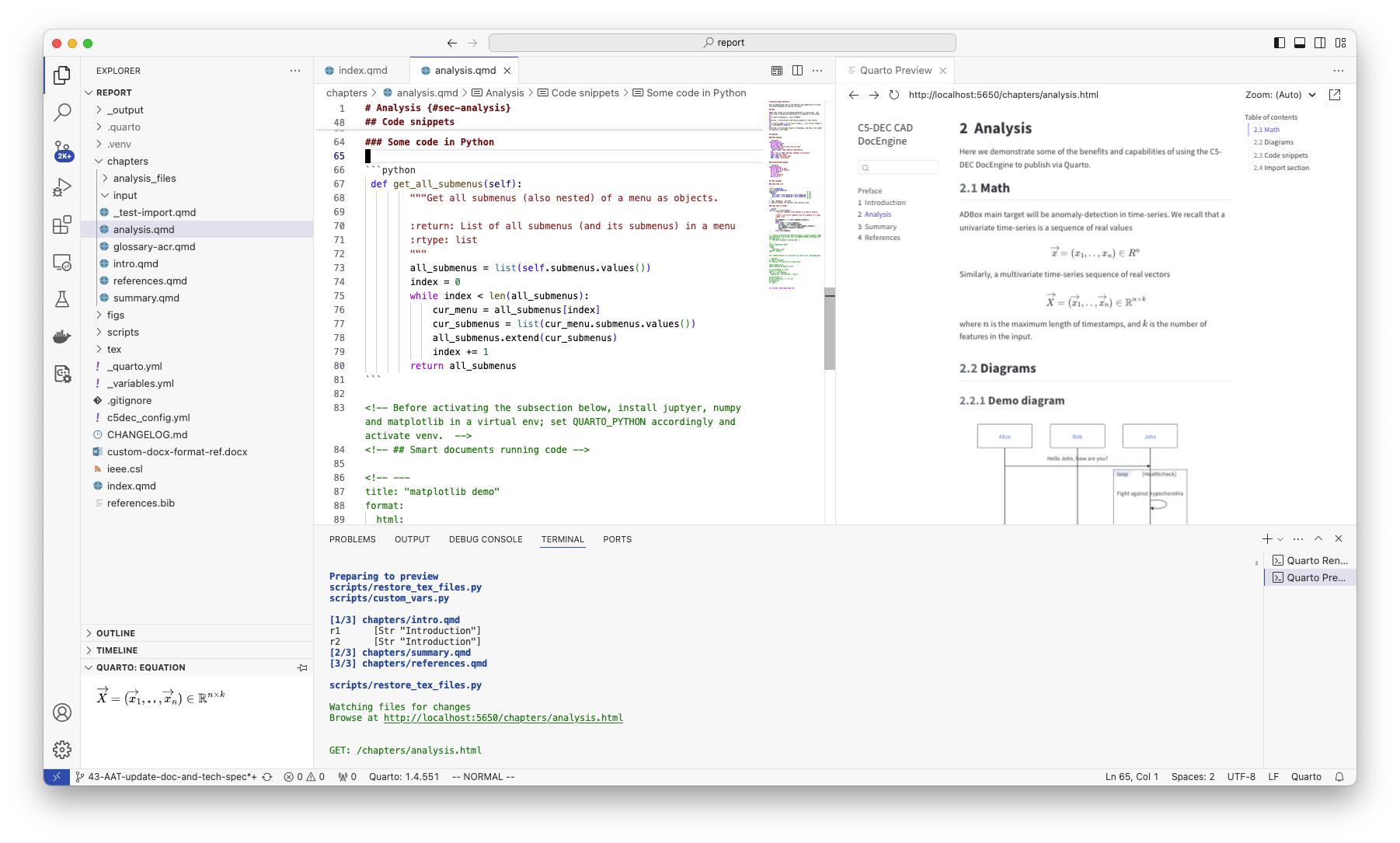Open the Extensions view
This screenshot has height=843, width=1400.
coord(62,225)
